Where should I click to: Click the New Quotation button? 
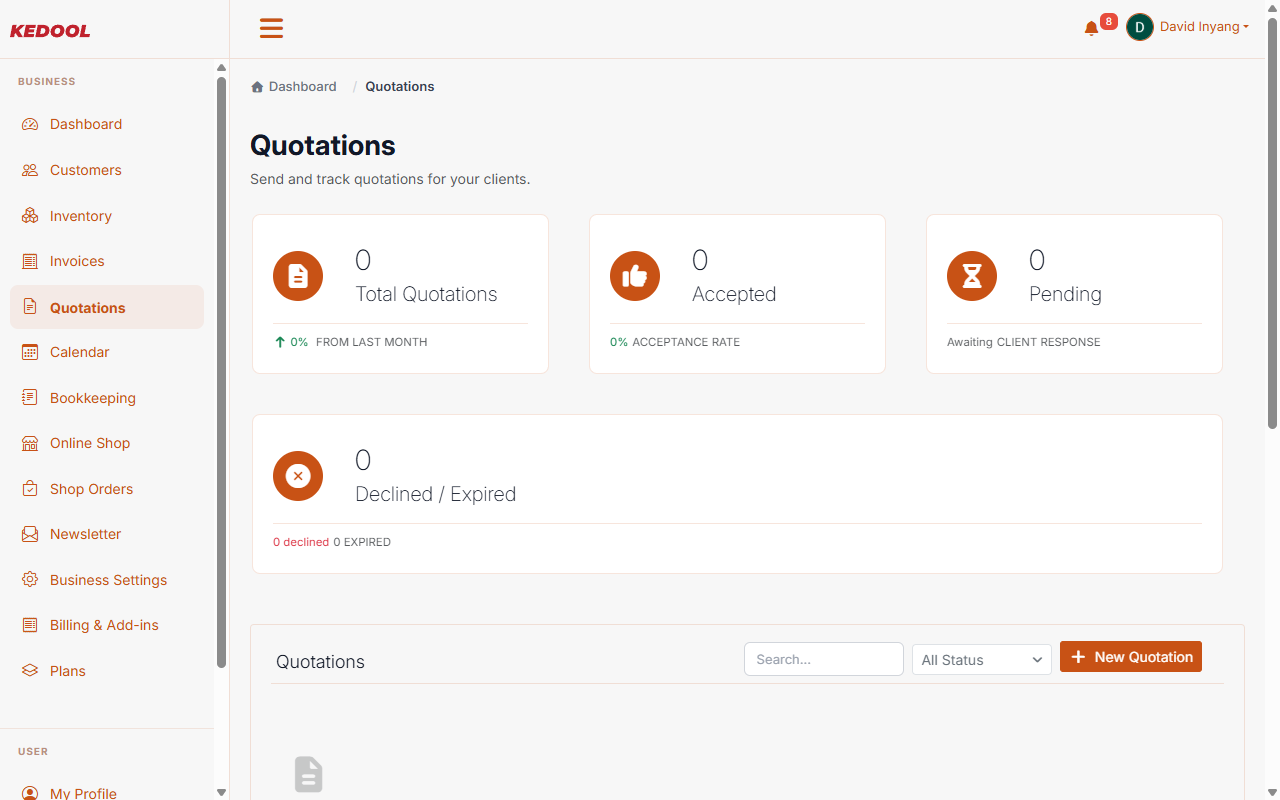coord(1131,657)
